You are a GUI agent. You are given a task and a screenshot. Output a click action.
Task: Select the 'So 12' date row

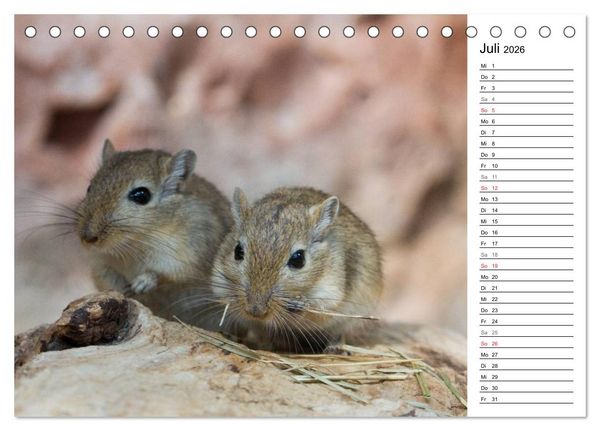click(527, 188)
